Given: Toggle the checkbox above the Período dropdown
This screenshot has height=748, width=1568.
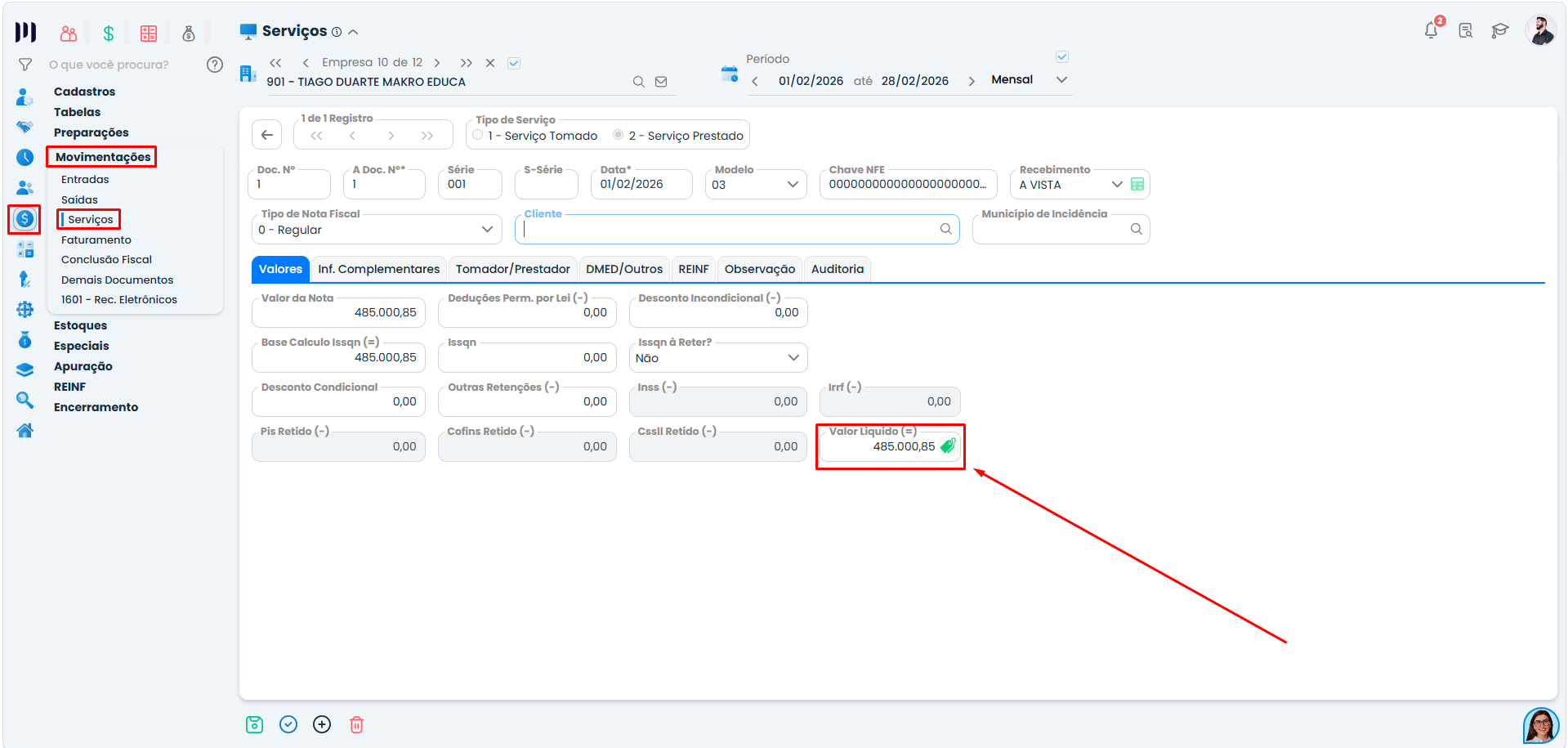Looking at the screenshot, I should [1062, 57].
